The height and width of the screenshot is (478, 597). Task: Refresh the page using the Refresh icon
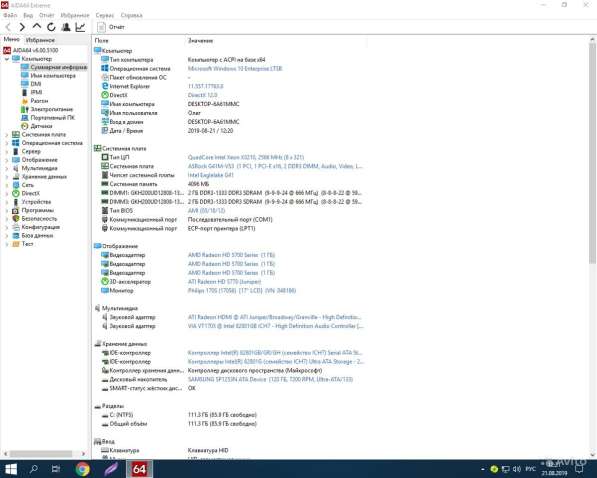tap(51, 27)
